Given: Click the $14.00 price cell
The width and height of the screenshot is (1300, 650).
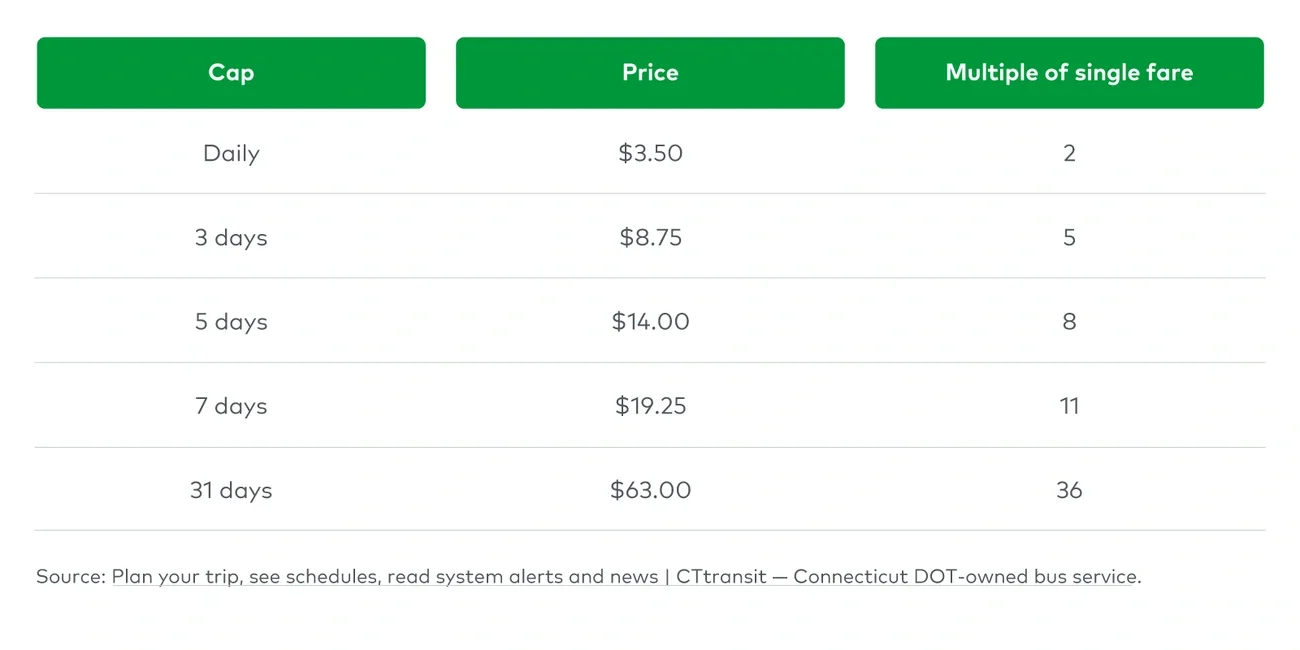Looking at the screenshot, I should tap(650, 322).
